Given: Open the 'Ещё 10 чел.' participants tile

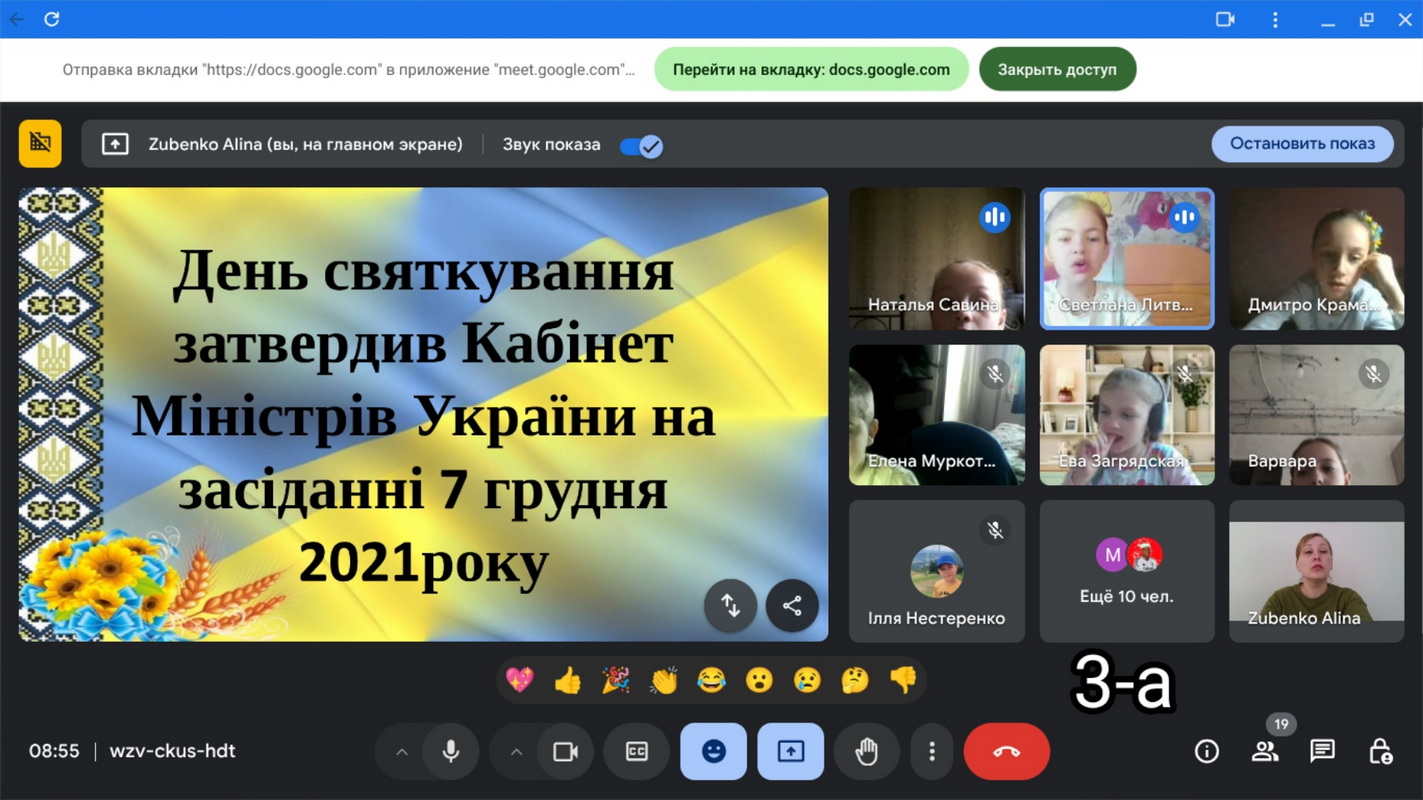Looking at the screenshot, I should pyautogui.click(x=1126, y=571).
